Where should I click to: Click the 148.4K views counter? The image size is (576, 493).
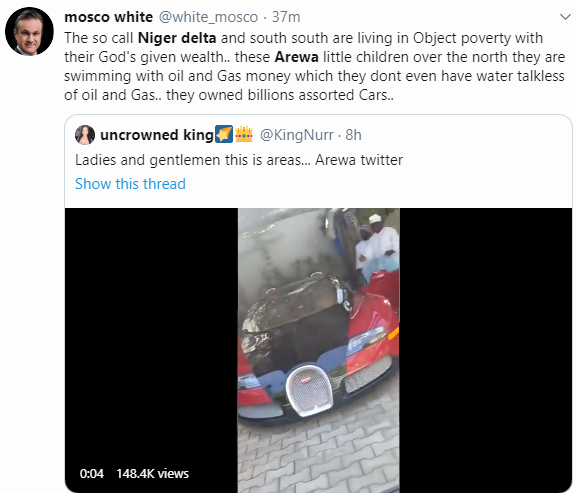(152, 474)
